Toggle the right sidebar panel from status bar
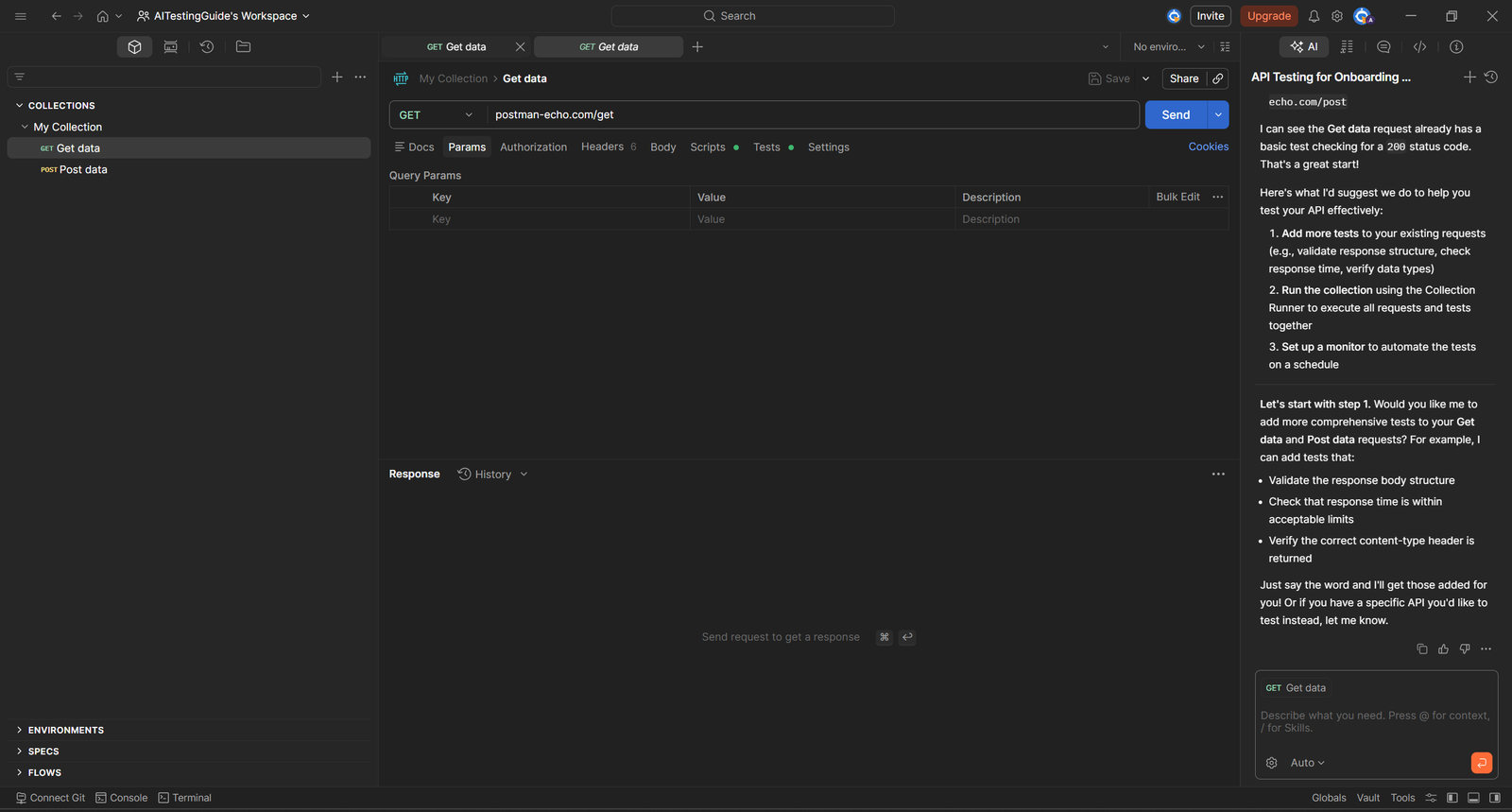This screenshot has height=812, width=1512. (1494, 798)
